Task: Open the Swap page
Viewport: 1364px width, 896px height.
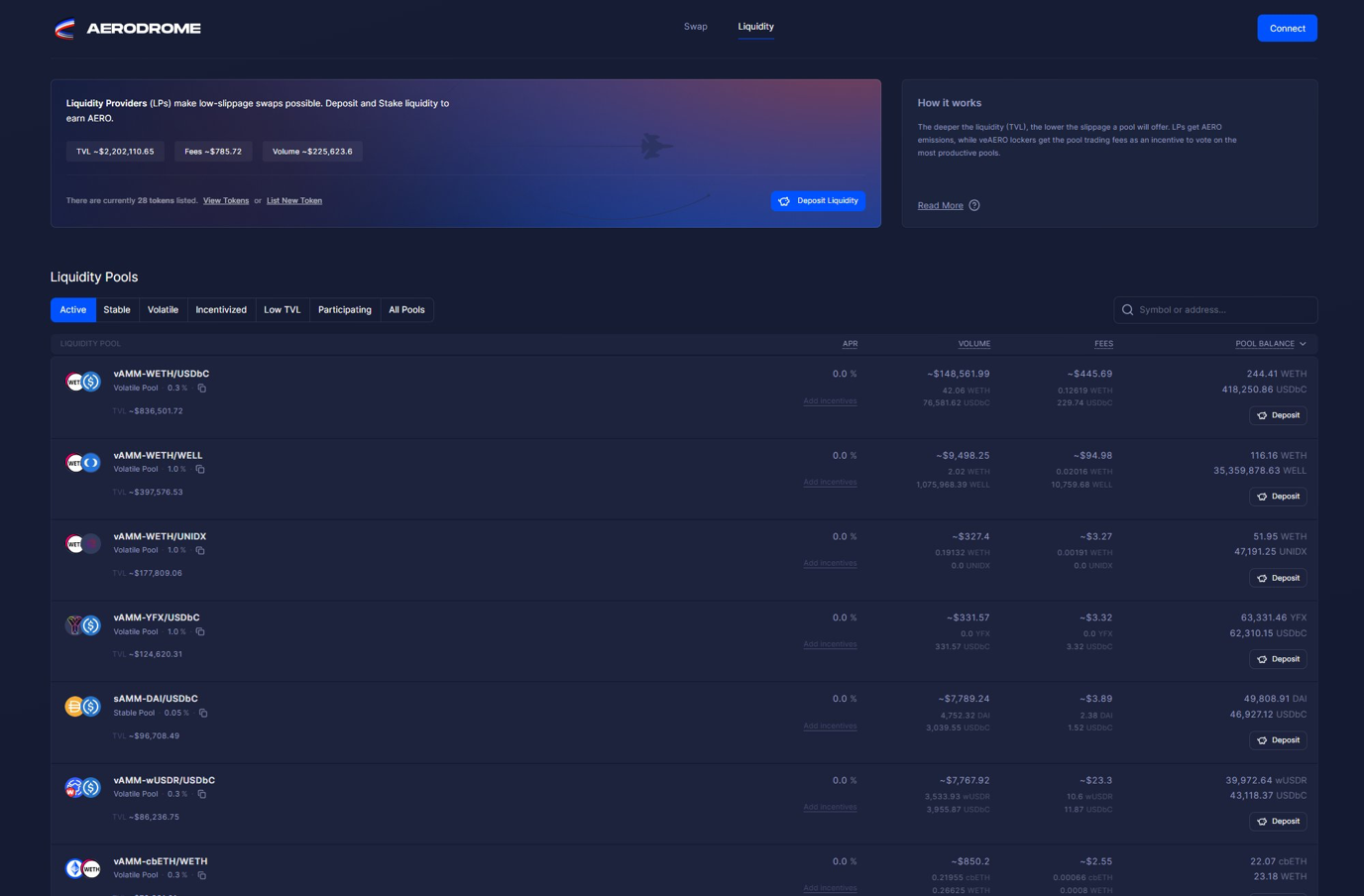Action: click(x=695, y=27)
